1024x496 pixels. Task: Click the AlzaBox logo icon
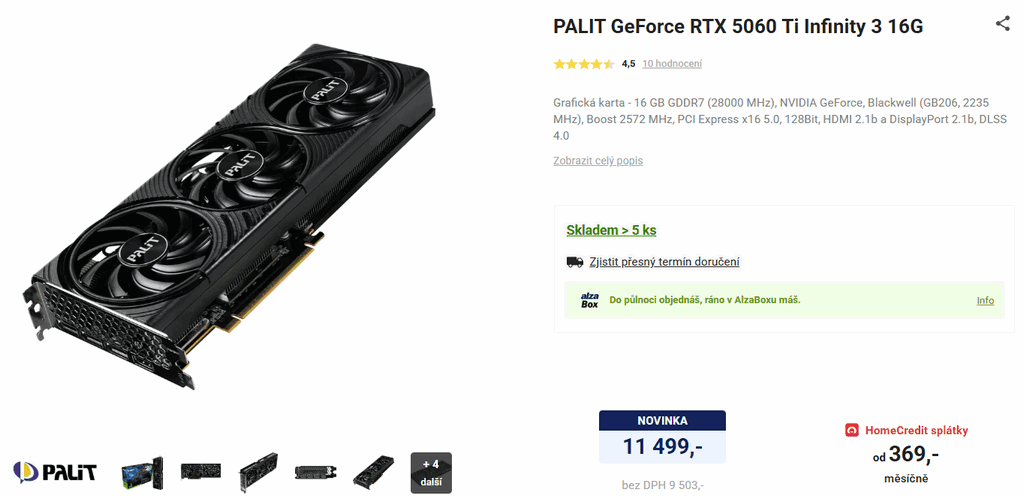pos(589,300)
